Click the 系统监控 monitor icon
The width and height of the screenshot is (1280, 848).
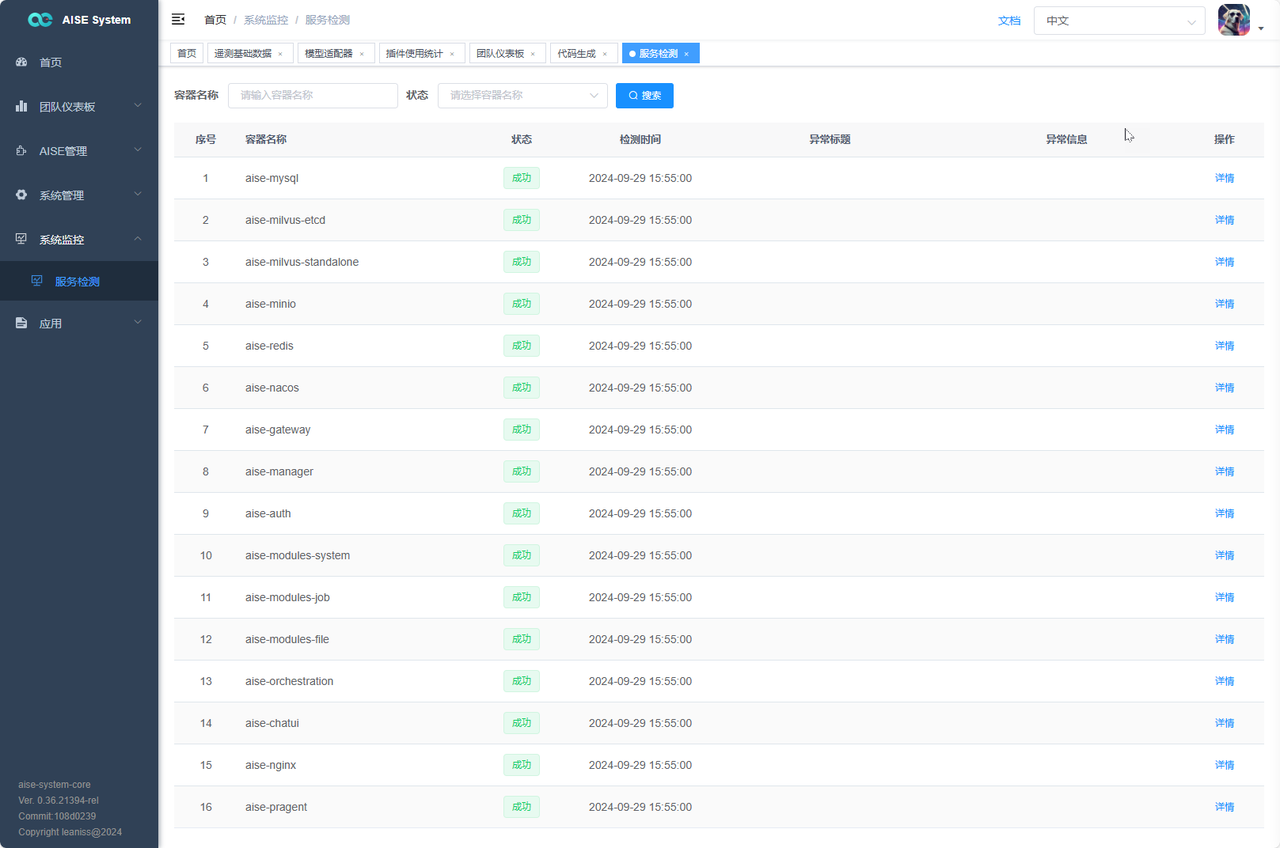(x=22, y=239)
